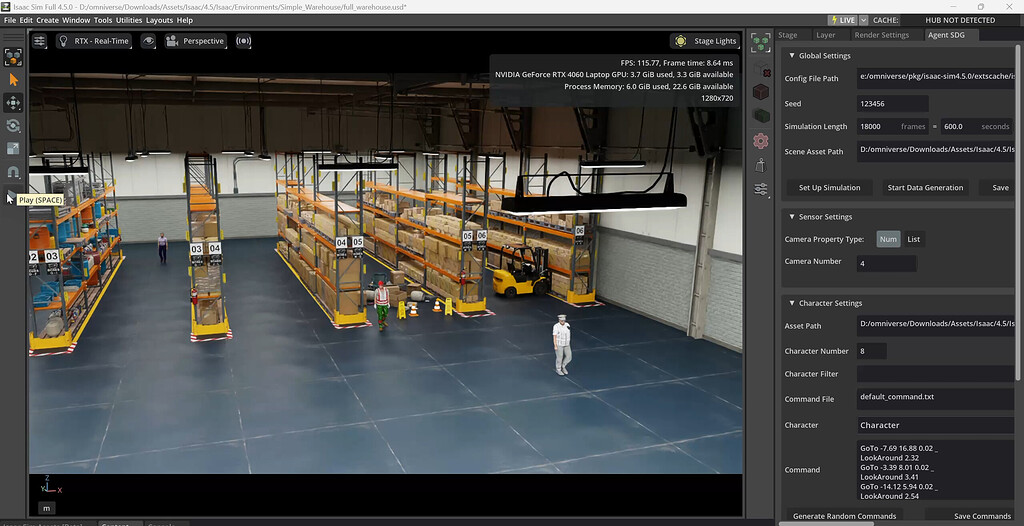Open viewport settings sliders icon
Image resolution: width=1024 pixels, height=526 pixels.
coord(40,41)
